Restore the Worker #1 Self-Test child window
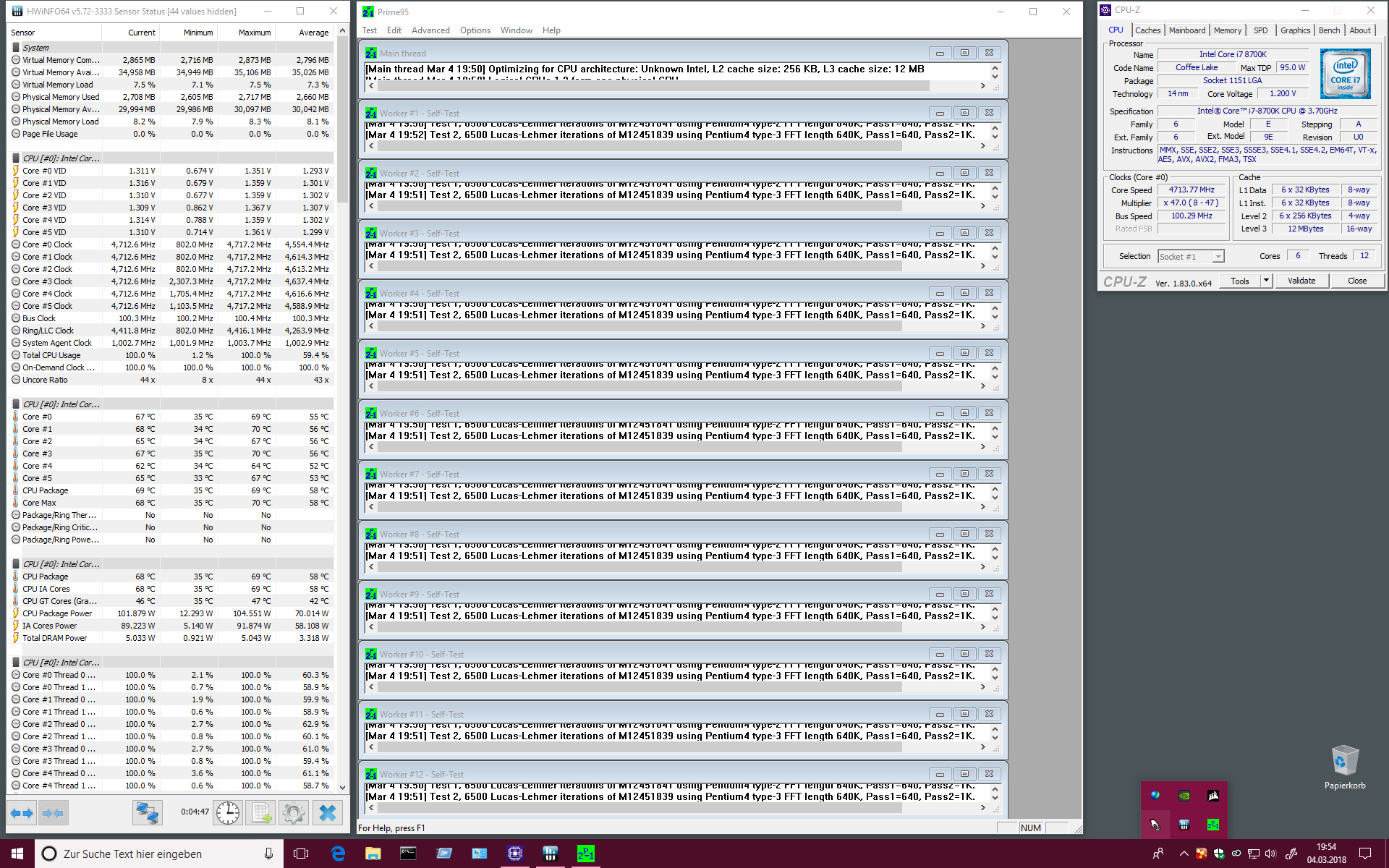The image size is (1389, 868). point(964,113)
